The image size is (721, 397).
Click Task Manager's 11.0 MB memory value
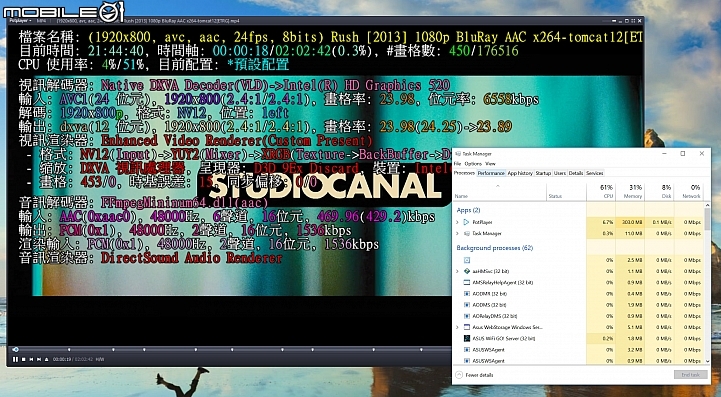[634, 234]
